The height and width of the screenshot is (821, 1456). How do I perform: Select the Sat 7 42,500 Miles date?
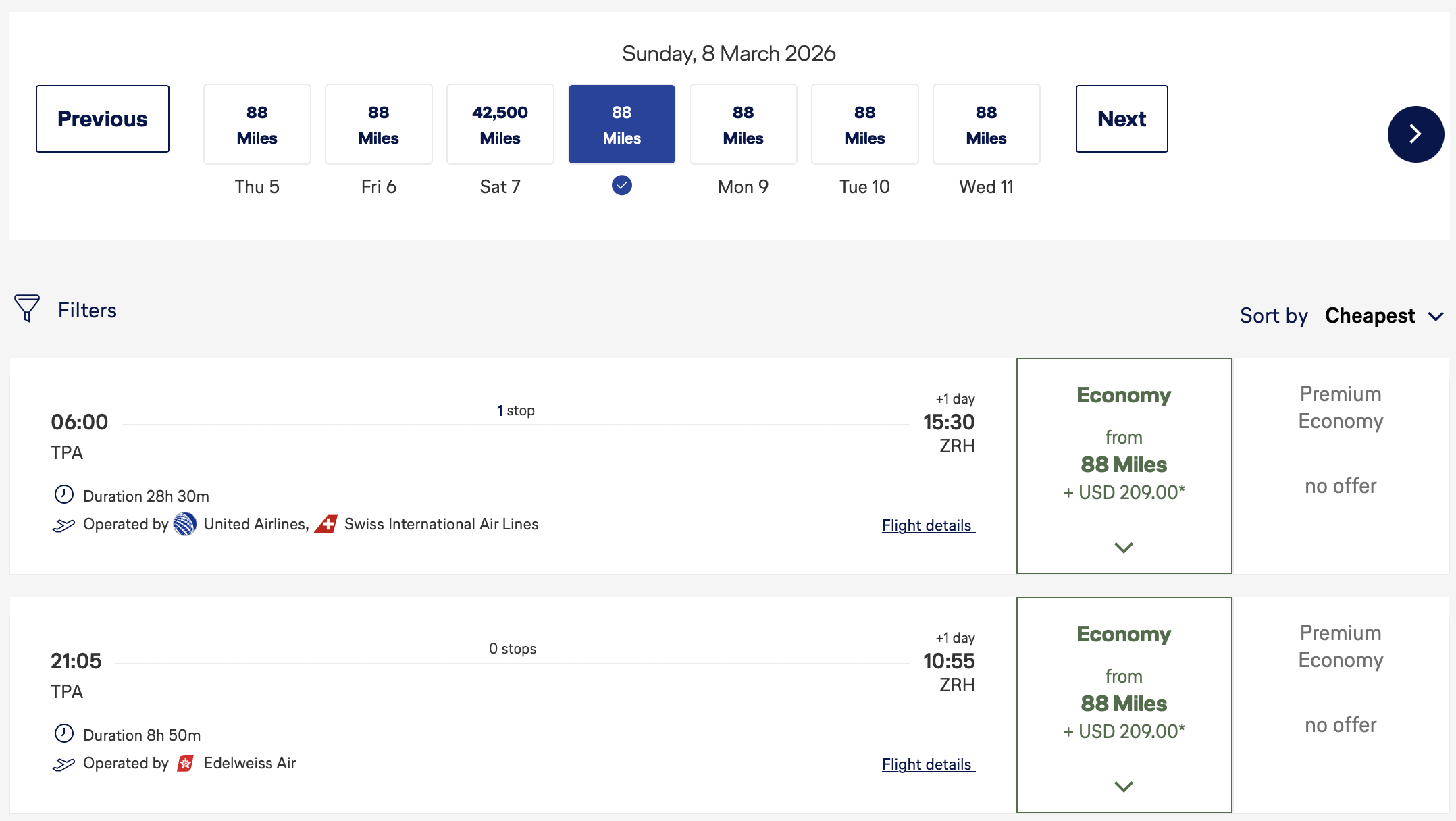tap(500, 125)
